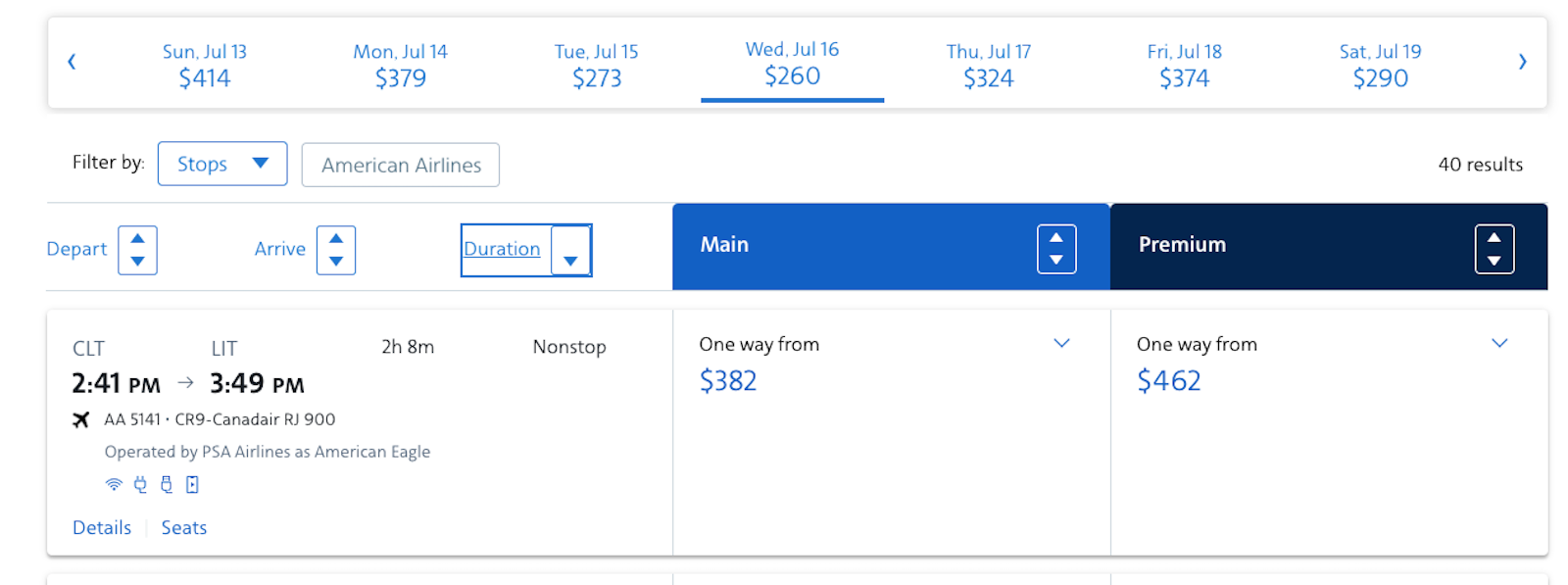Expand the $462 Premium fare options

1499,343
